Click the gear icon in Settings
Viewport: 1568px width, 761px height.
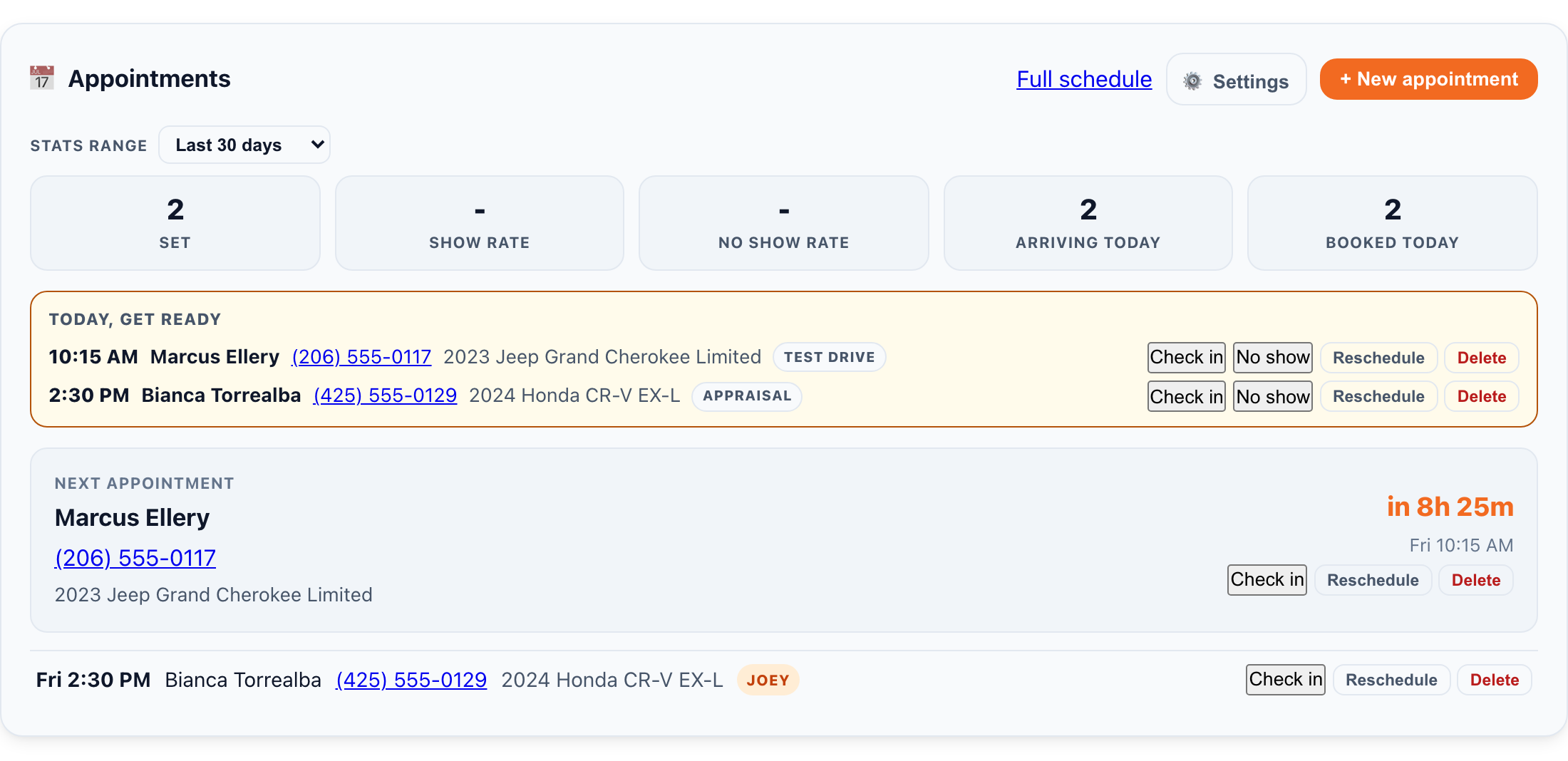(x=1192, y=81)
